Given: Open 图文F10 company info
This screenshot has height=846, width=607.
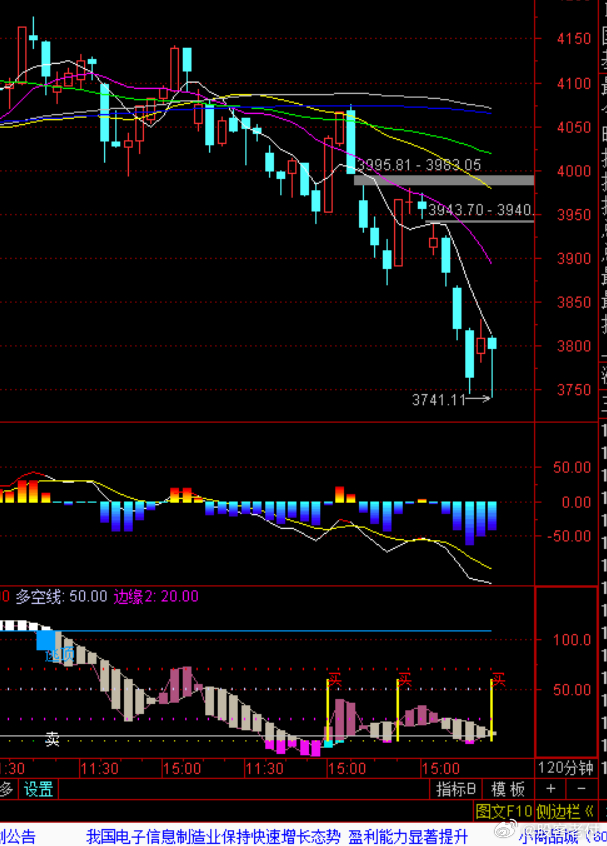Looking at the screenshot, I should pyautogui.click(x=503, y=811).
